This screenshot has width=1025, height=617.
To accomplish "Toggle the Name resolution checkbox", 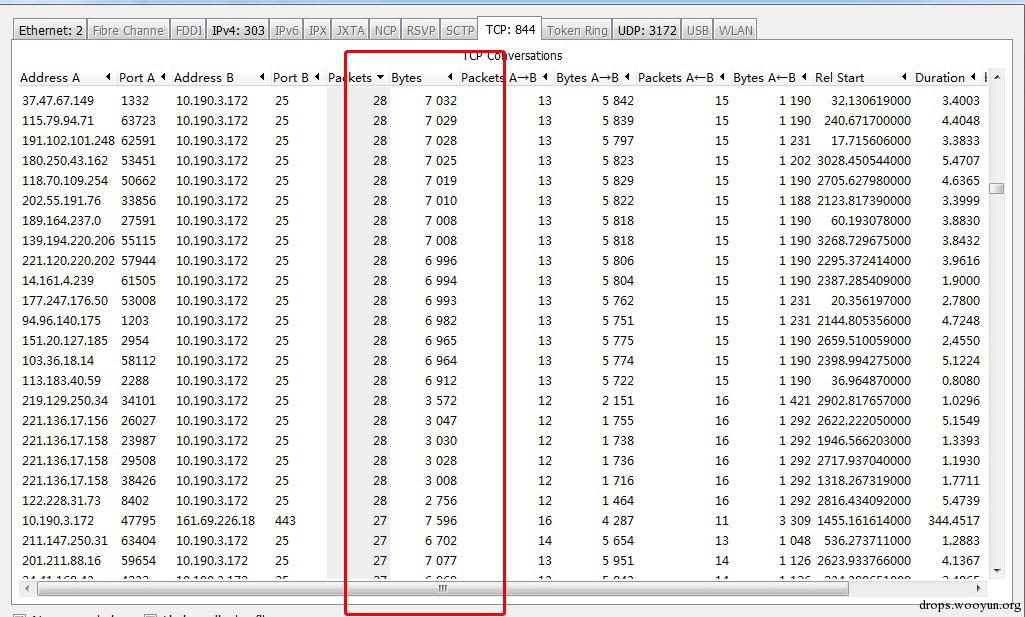I will coord(19,615).
